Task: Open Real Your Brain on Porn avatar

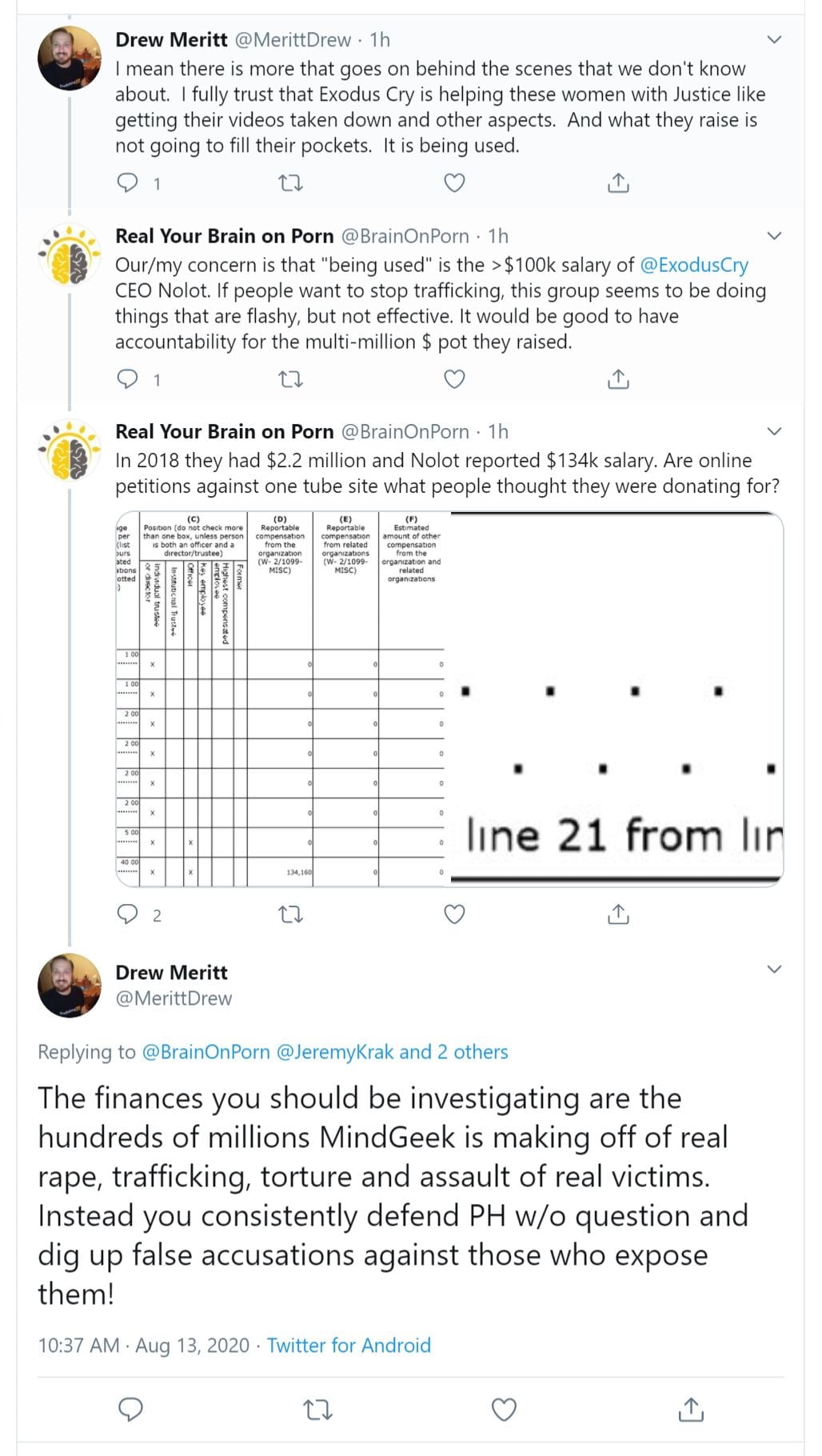Action: [70, 255]
